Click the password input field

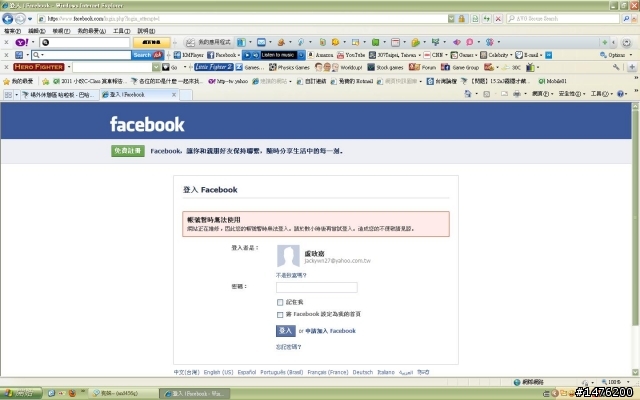[317, 287]
